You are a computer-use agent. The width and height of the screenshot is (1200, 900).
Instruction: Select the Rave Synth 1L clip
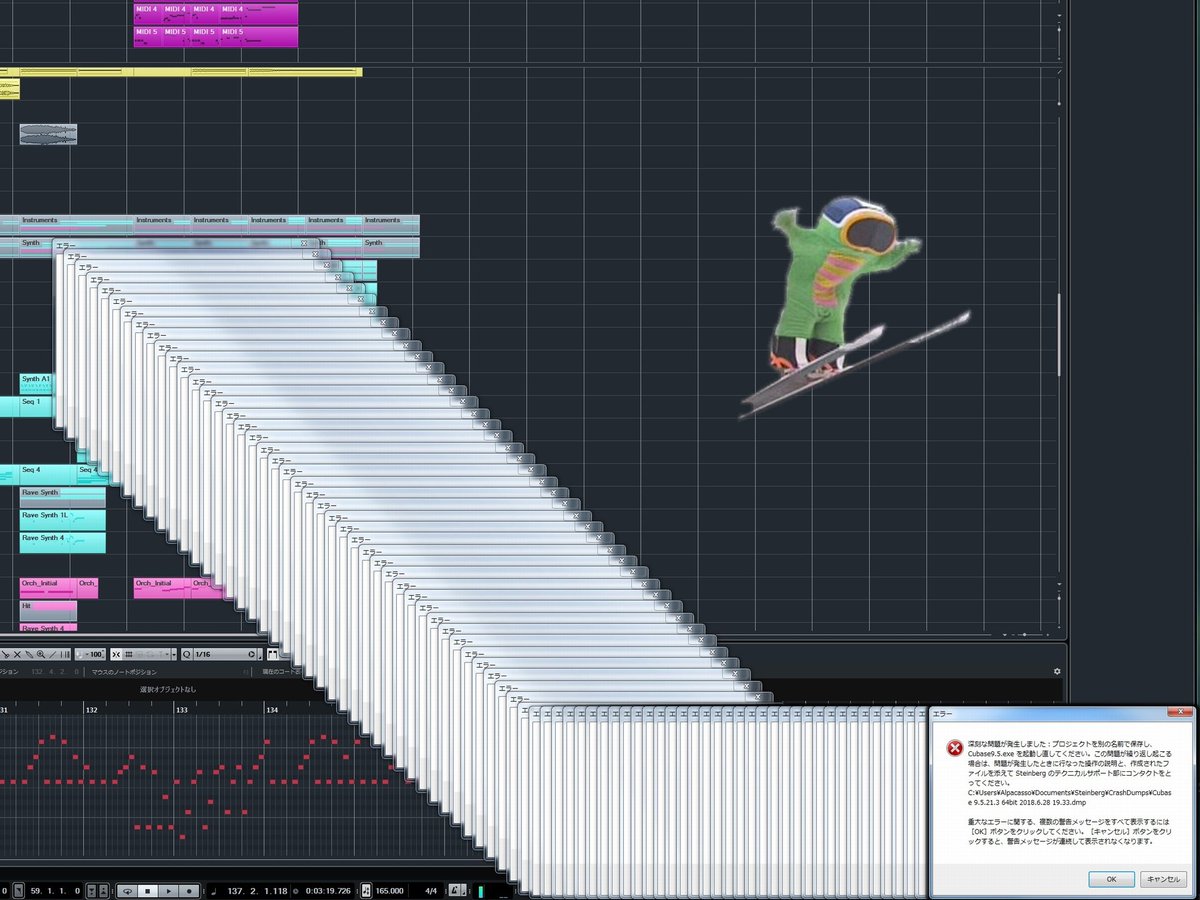coord(62,520)
